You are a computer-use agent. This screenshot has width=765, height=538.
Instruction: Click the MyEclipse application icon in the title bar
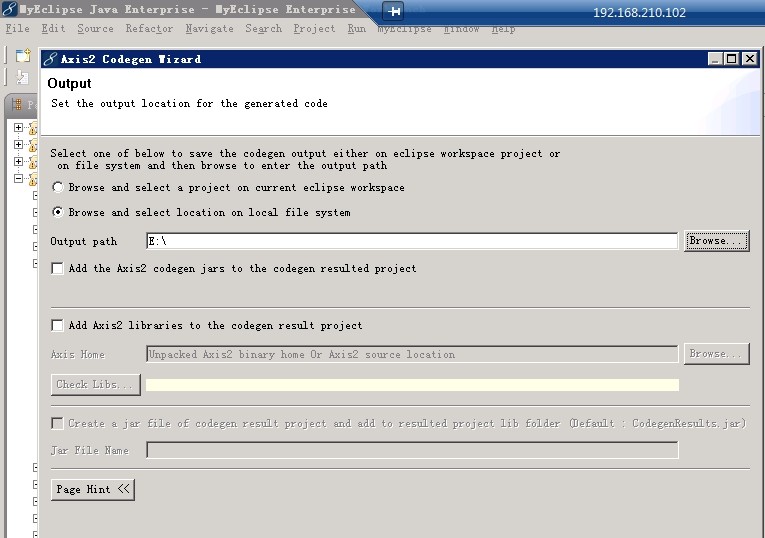point(9,9)
